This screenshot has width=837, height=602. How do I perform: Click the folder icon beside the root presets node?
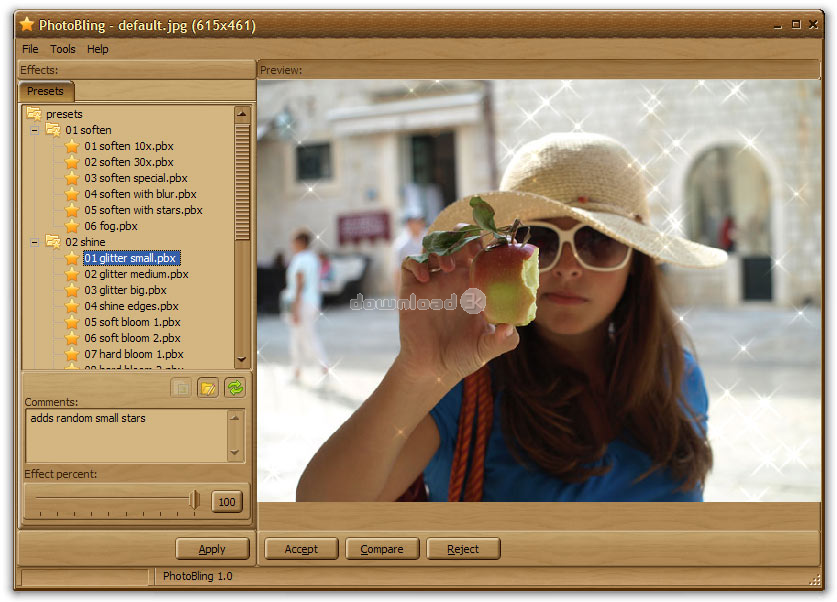coord(34,114)
